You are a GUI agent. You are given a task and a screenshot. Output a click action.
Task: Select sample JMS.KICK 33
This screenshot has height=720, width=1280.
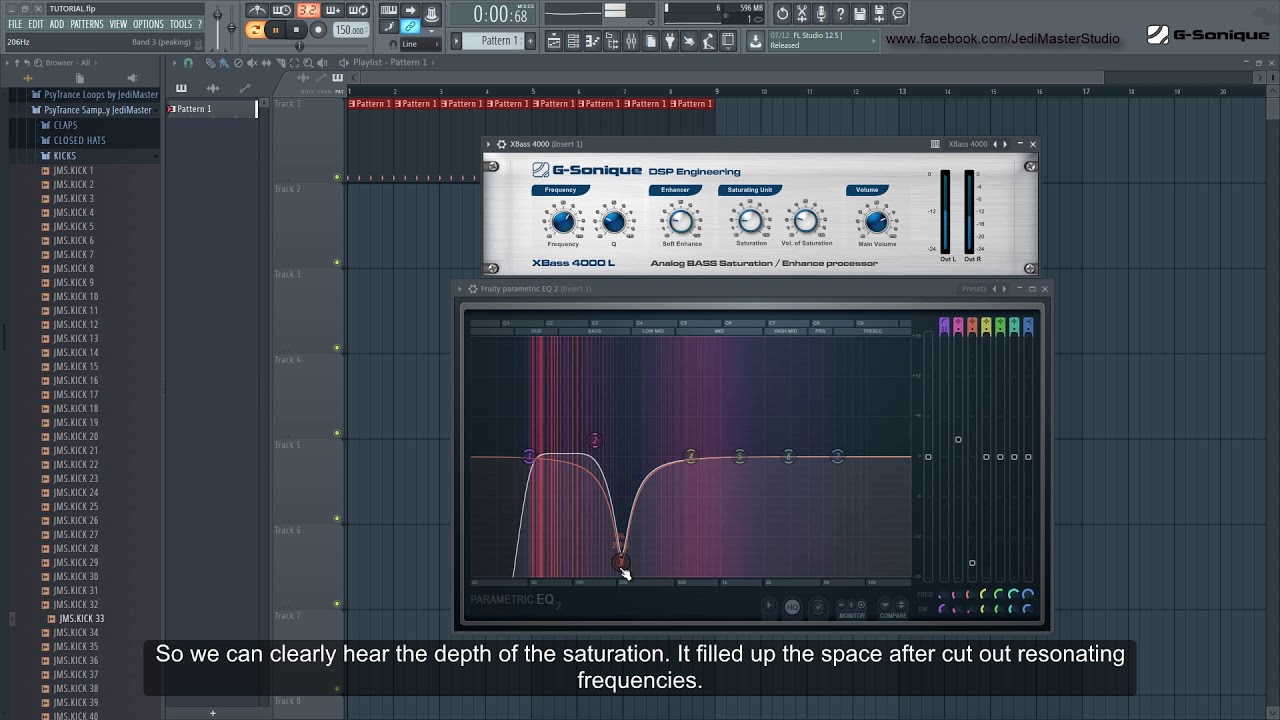81,619
